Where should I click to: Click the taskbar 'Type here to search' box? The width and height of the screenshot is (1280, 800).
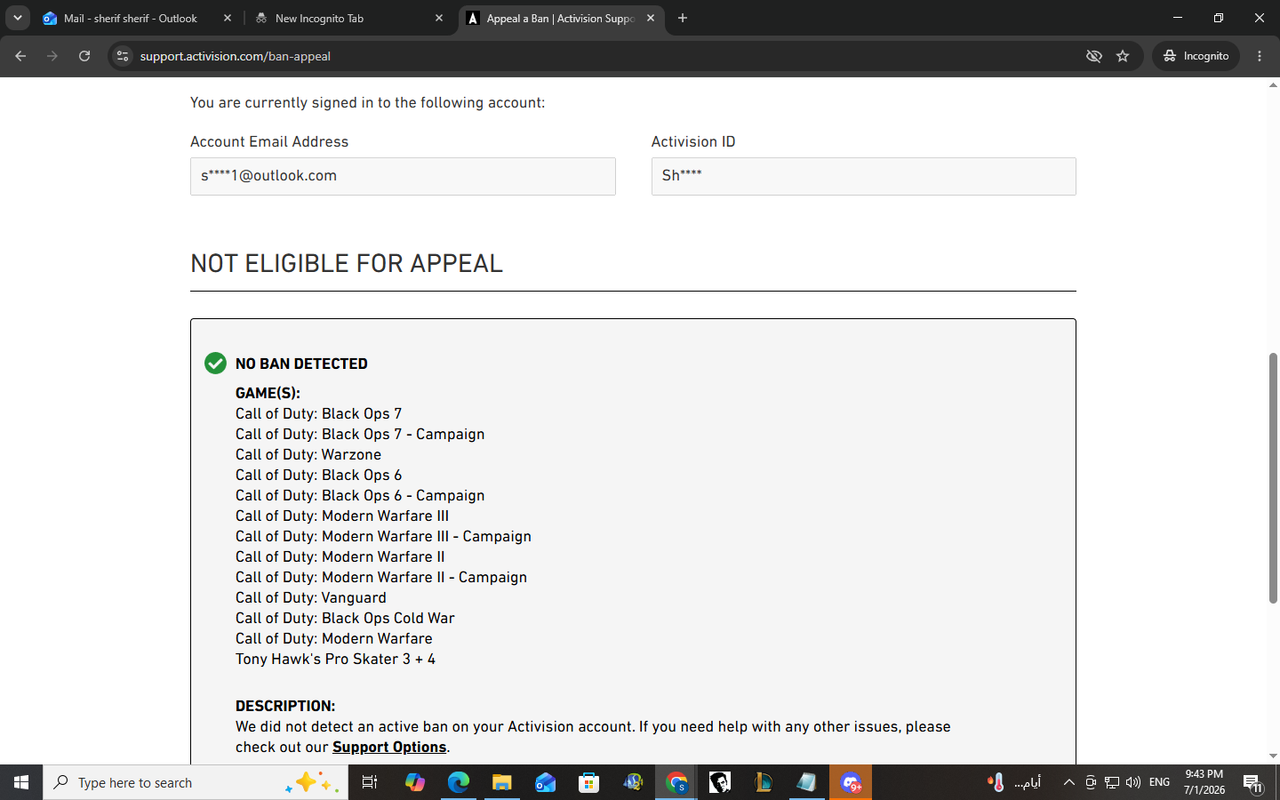pyautogui.click(x=195, y=782)
